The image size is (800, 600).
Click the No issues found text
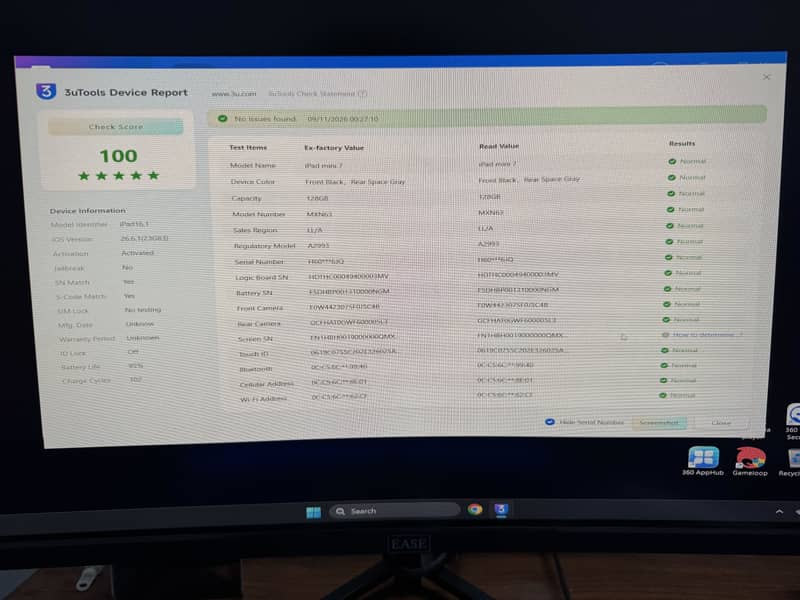(265, 119)
